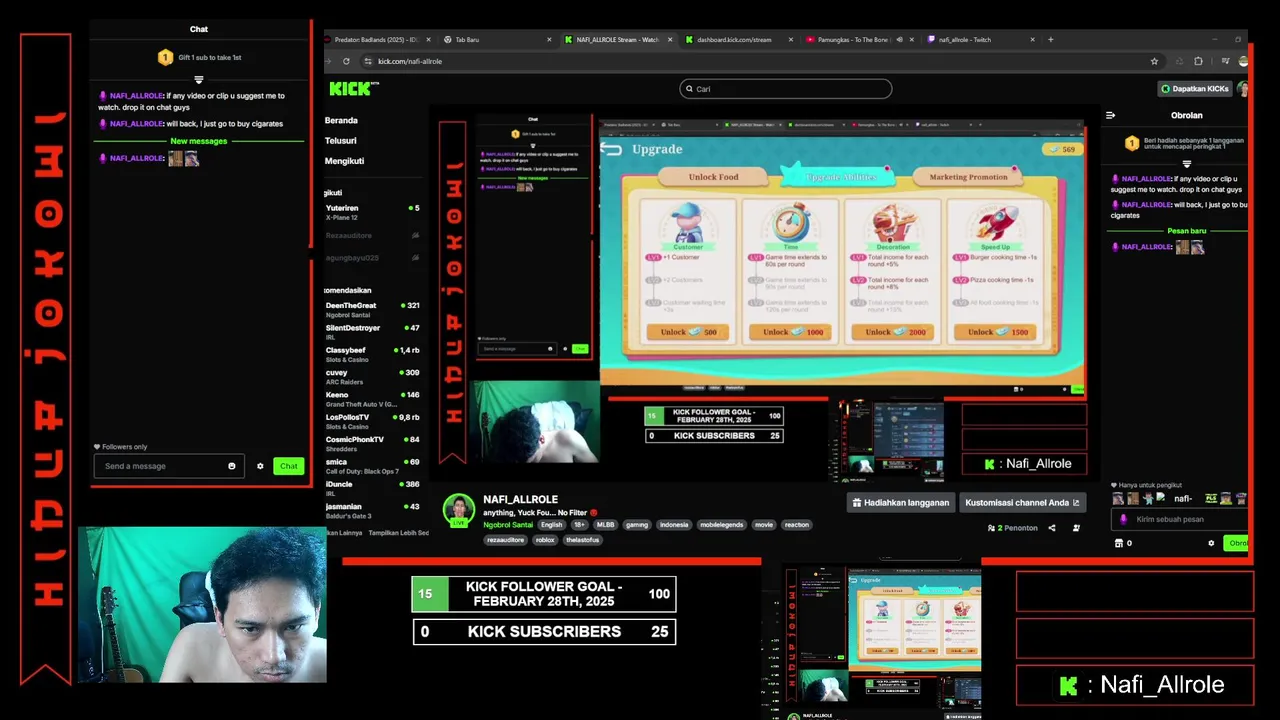
Task: Switch to the Pamungkas - To The Bone tab
Action: (860, 40)
